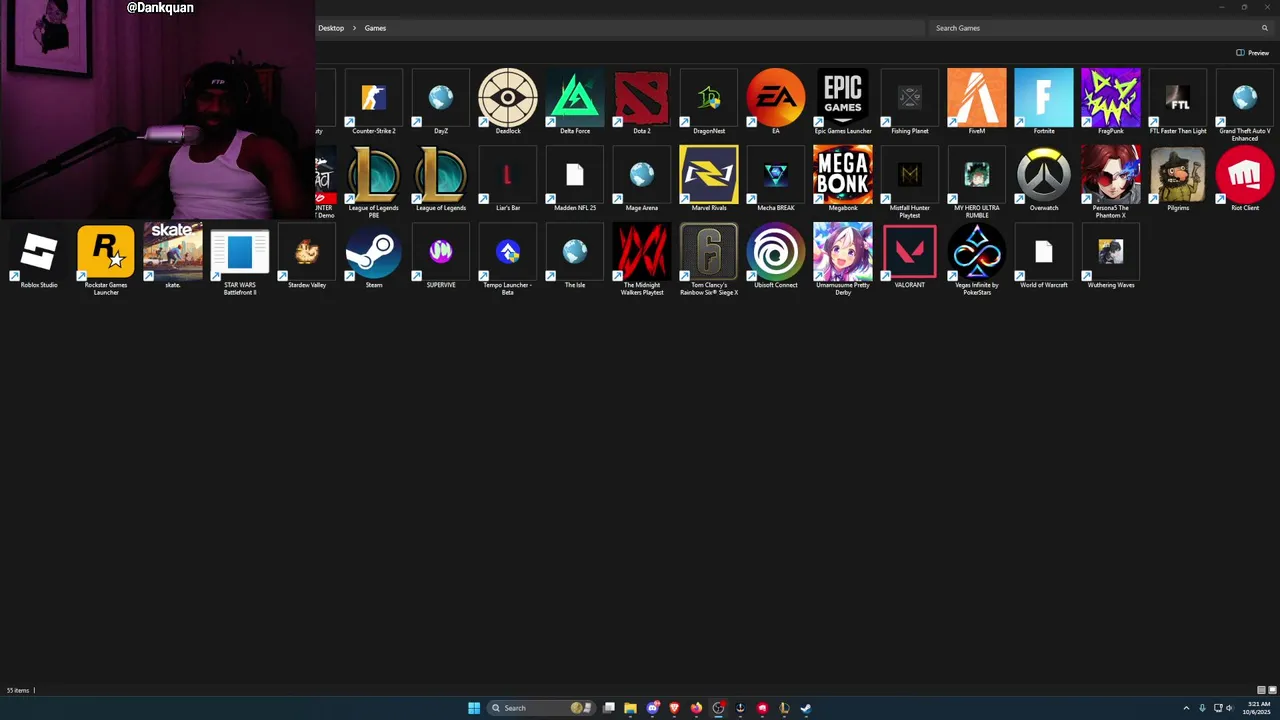Click Games breadcrumb segment
The width and height of the screenshot is (1280, 720).
click(375, 28)
